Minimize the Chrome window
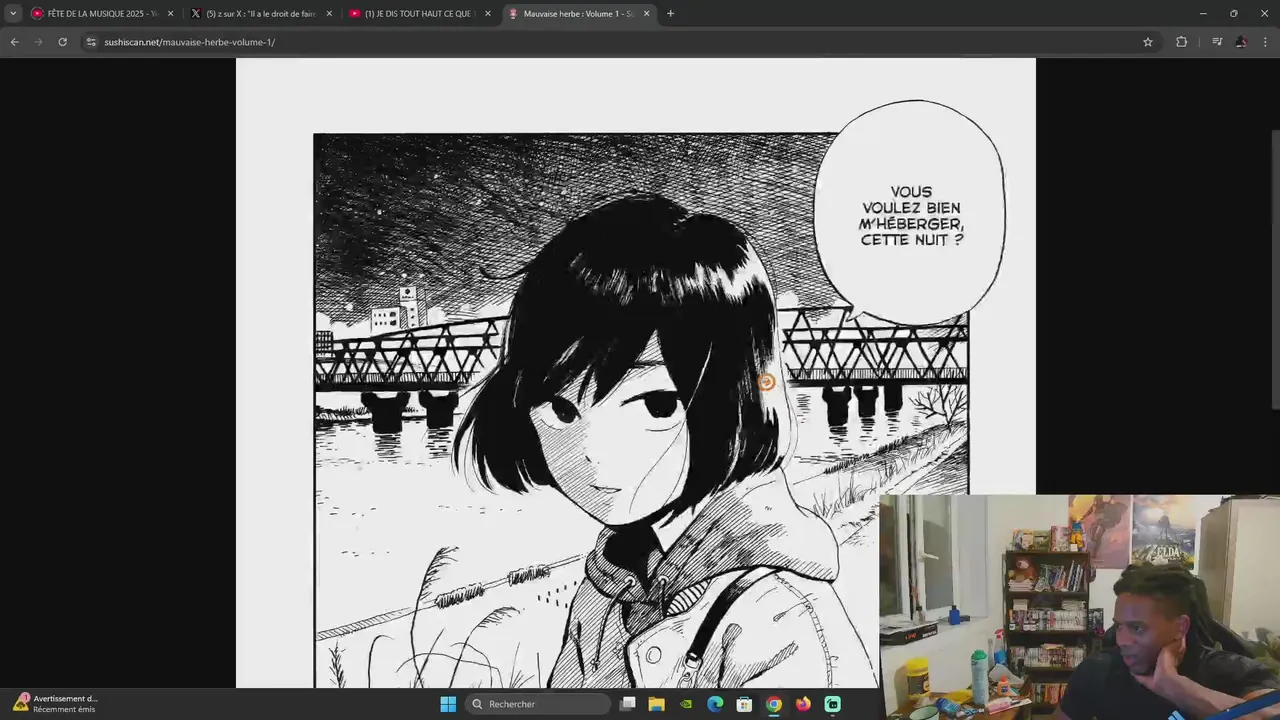The image size is (1280, 720). coord(1203,14)
